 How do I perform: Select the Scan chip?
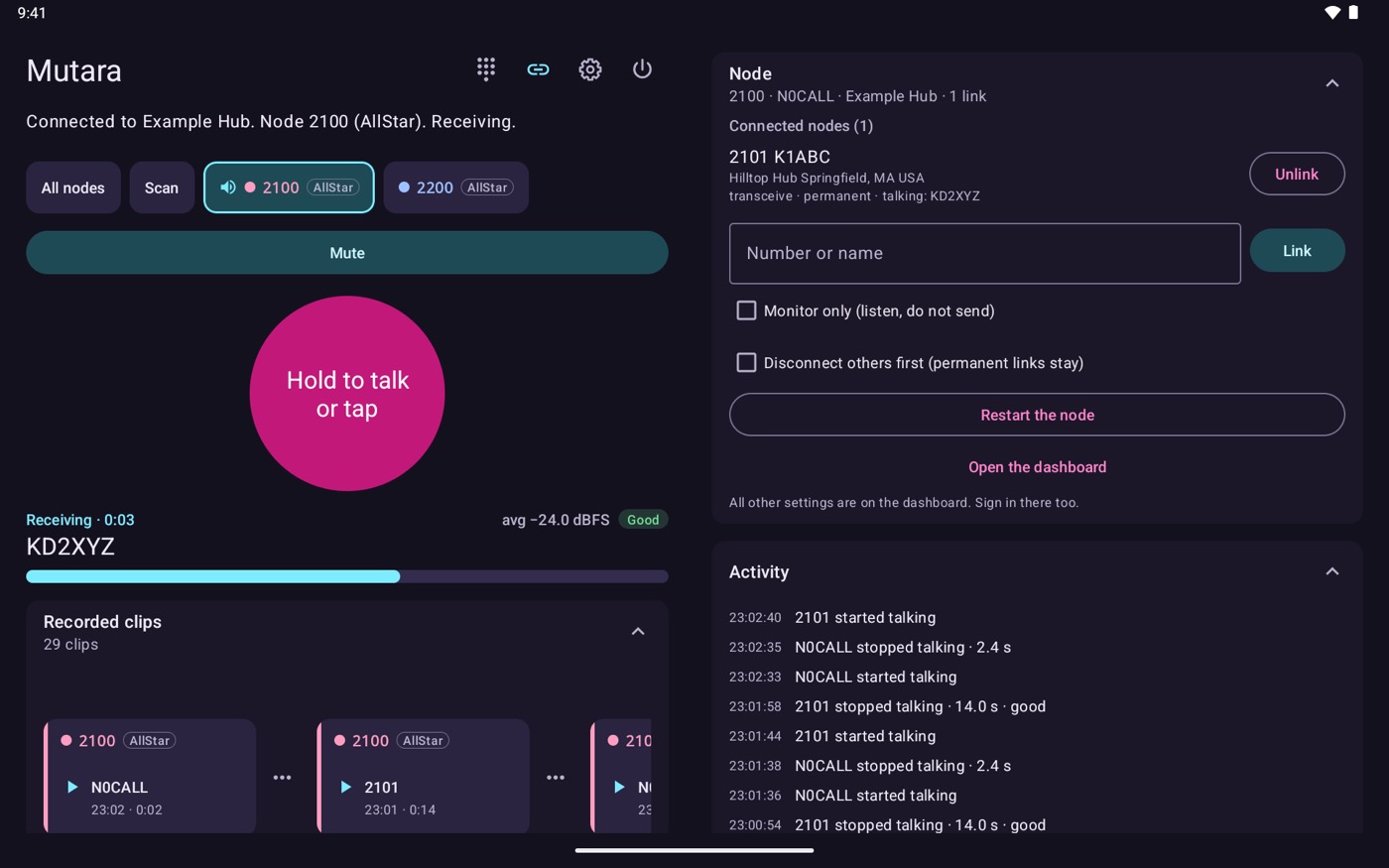pos(162,187)
